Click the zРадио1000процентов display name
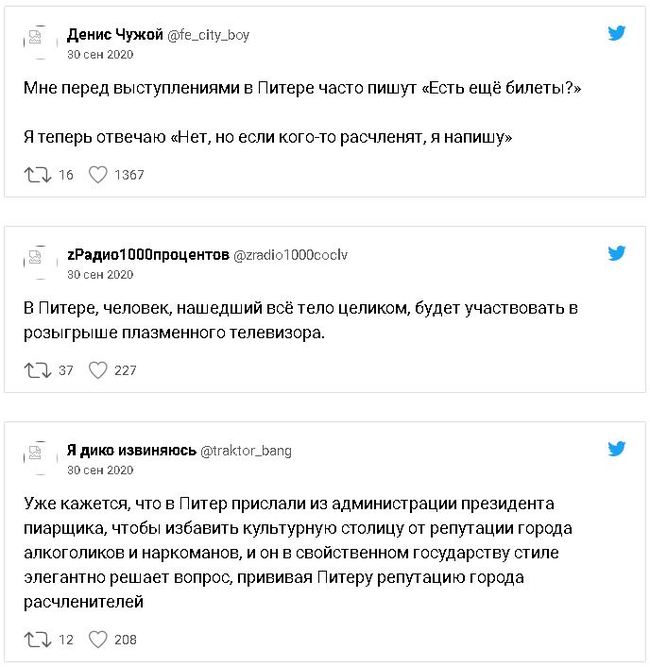 coord(147,255)
